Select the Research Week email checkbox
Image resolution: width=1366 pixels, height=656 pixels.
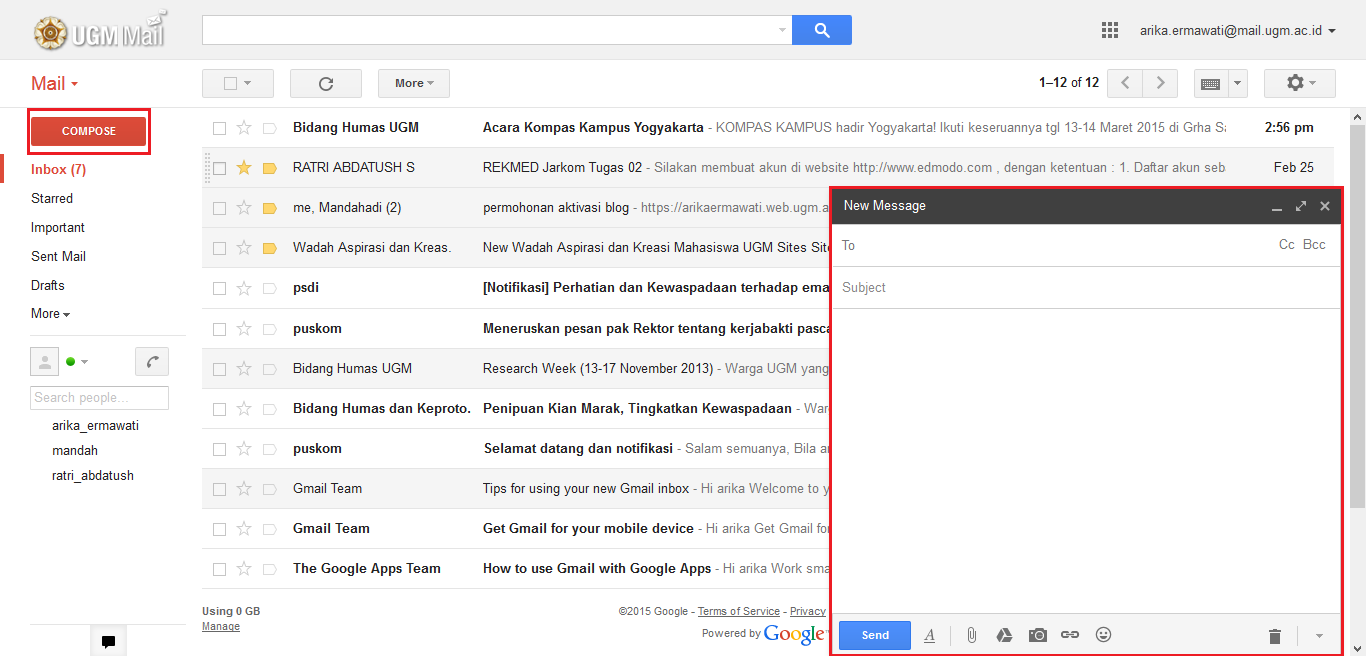pyautogui.click(x=219, y=368)
